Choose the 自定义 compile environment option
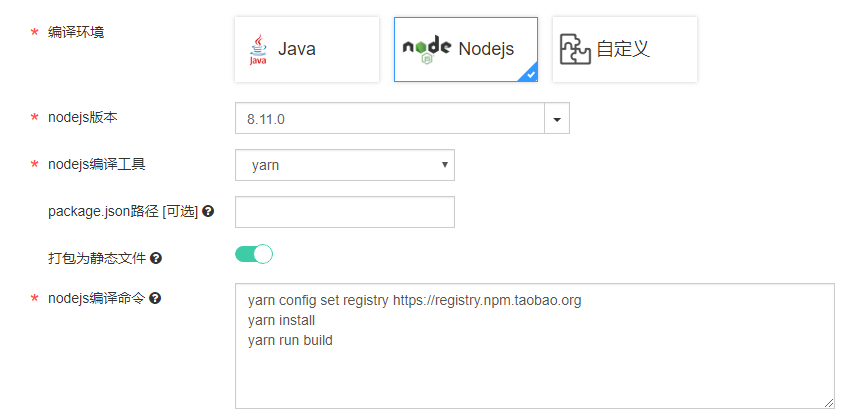The height and width of the screenshot is (419, 859). tap(625, 49)
